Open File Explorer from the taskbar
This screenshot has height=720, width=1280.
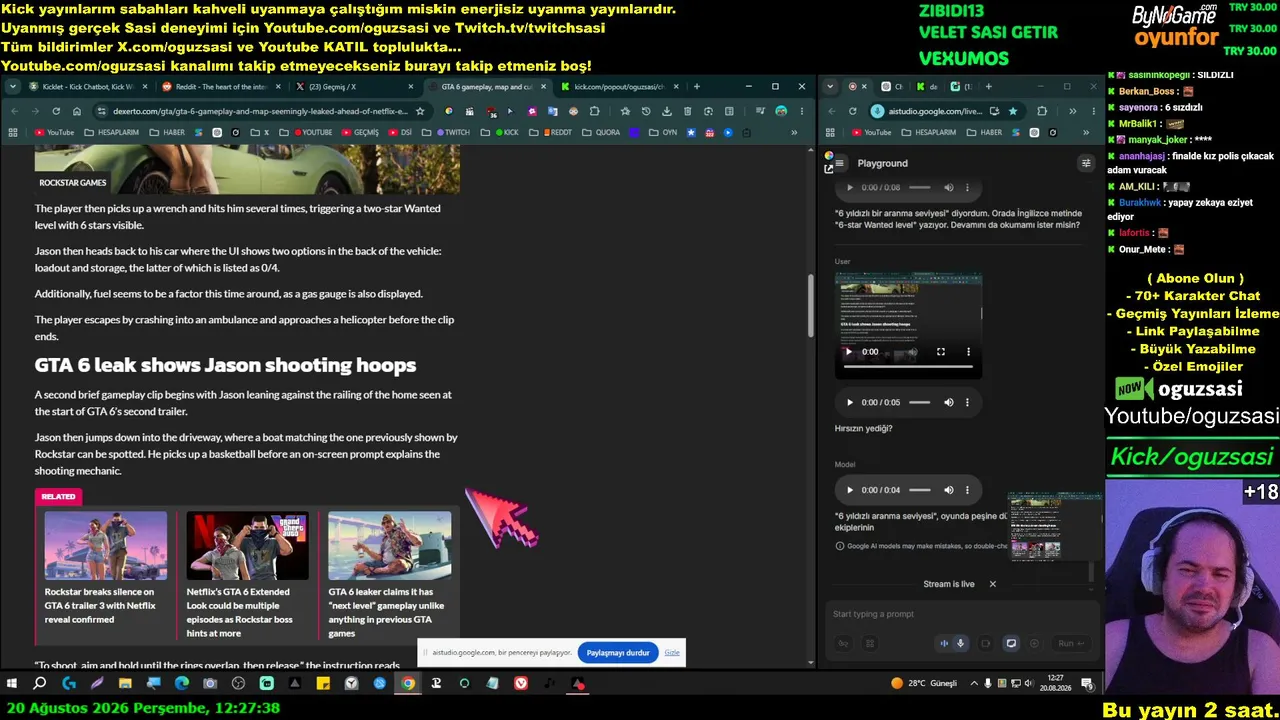point(125,684)
